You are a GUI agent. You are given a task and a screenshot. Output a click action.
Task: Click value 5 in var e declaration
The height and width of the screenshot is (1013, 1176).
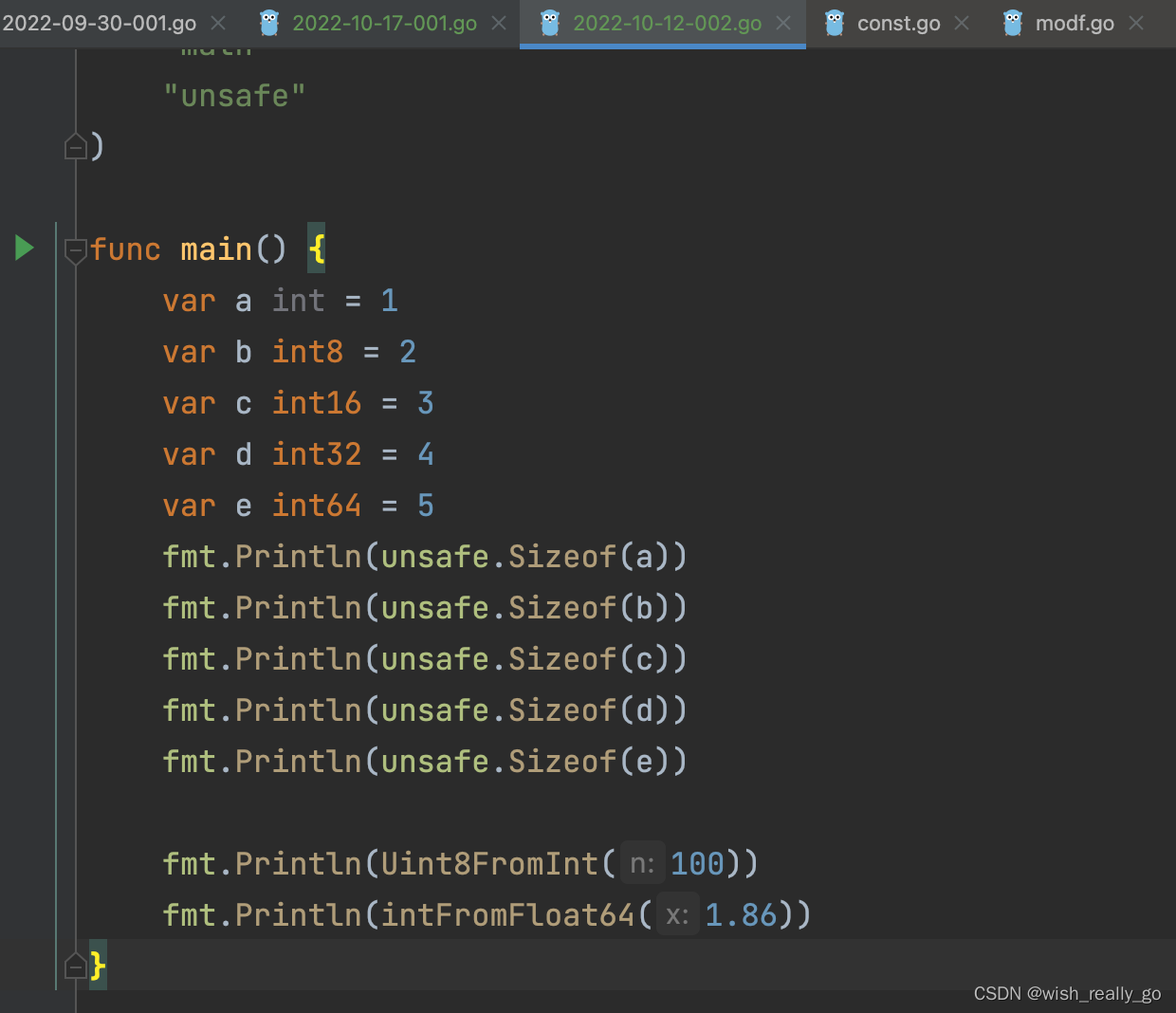[426, 506]
